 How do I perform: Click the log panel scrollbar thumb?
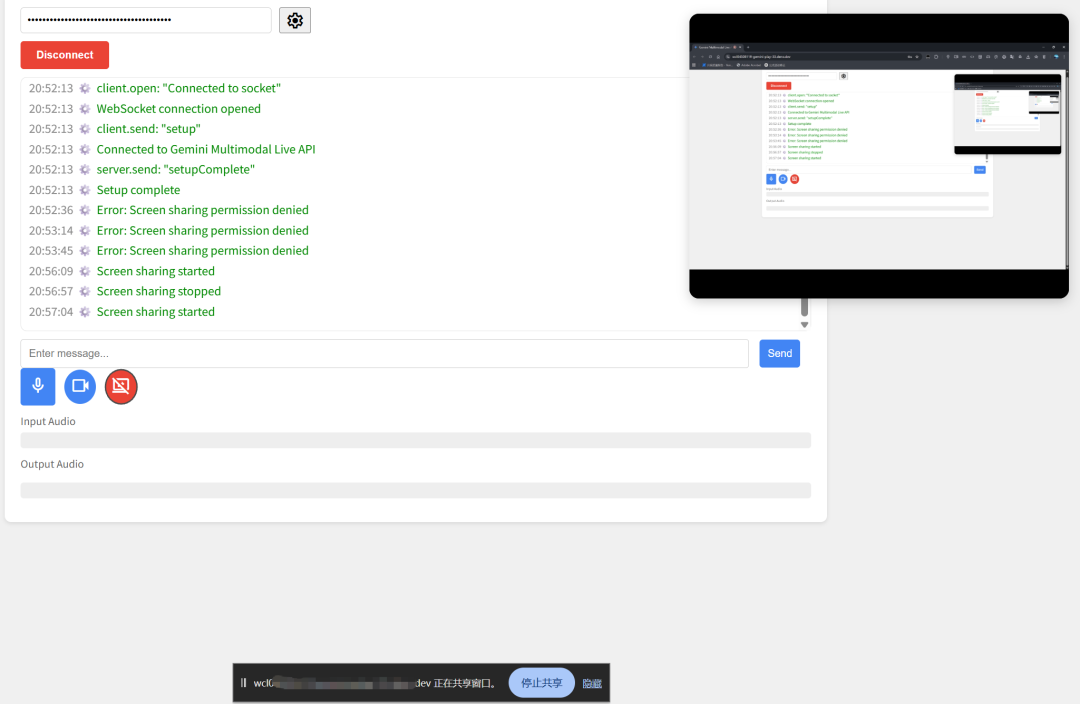[804, 308]
